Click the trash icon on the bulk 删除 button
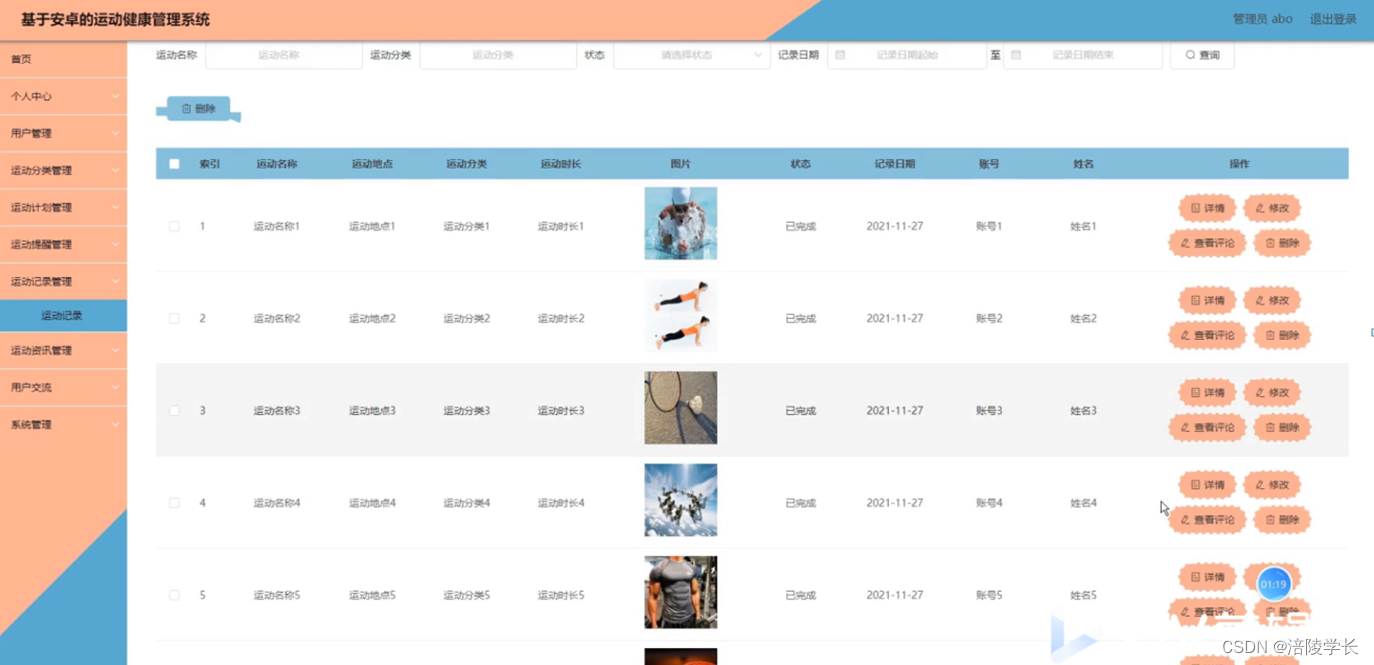This screenshot has height=665, width=1374. [x=188, y=107]
